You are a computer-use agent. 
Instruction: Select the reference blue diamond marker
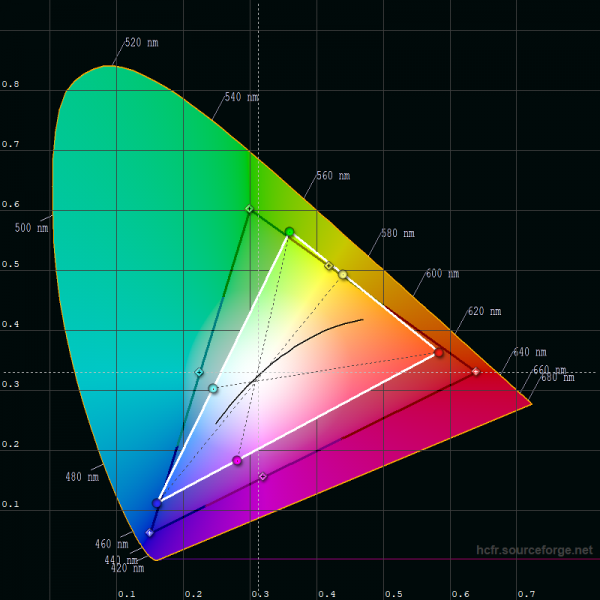[150, 533]
